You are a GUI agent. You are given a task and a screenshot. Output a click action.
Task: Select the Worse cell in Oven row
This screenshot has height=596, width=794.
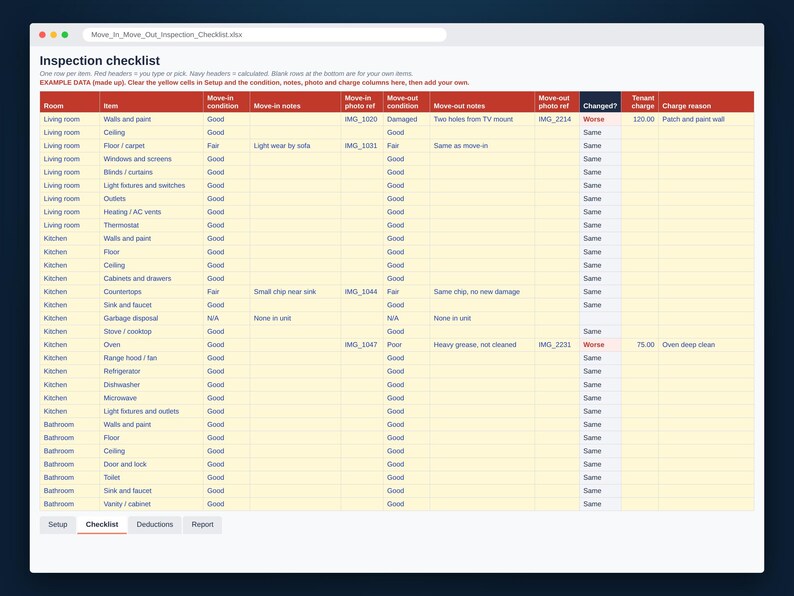pos(600,344)
